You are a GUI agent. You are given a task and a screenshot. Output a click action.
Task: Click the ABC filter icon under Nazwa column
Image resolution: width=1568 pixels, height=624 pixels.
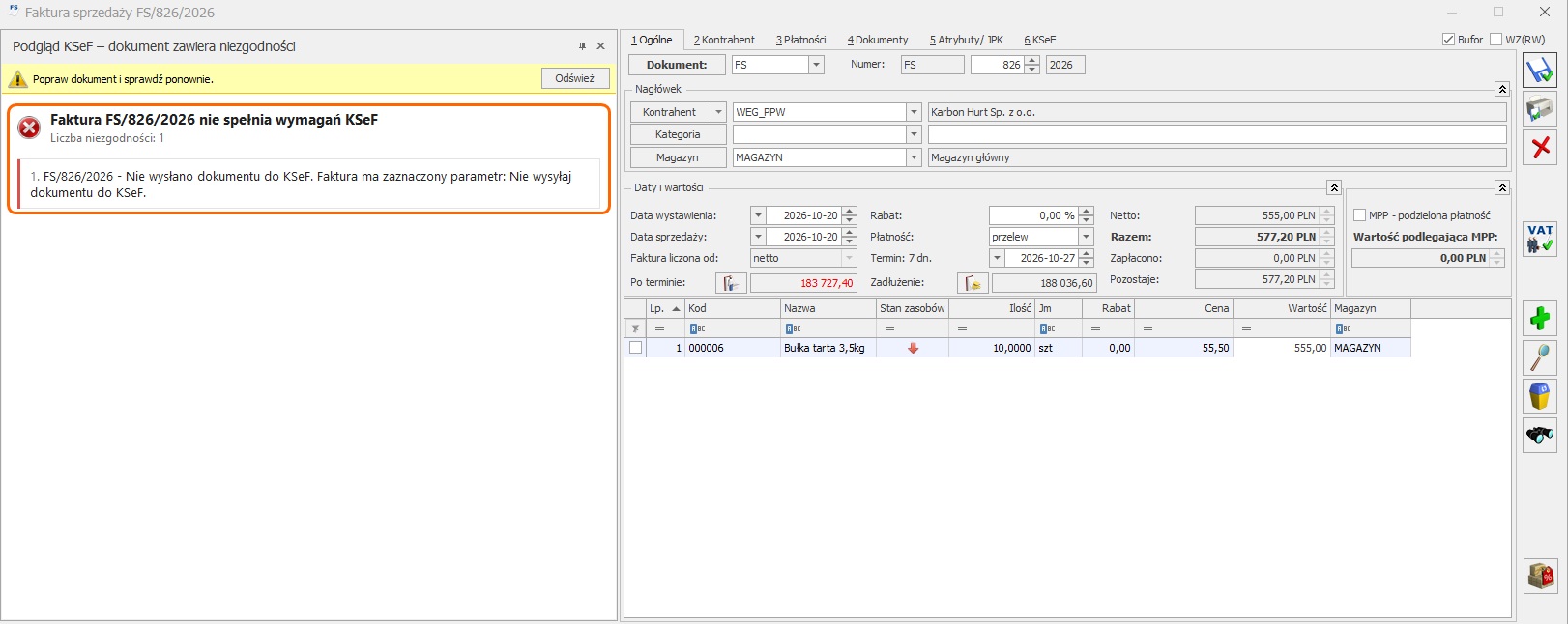coord(793,328)
